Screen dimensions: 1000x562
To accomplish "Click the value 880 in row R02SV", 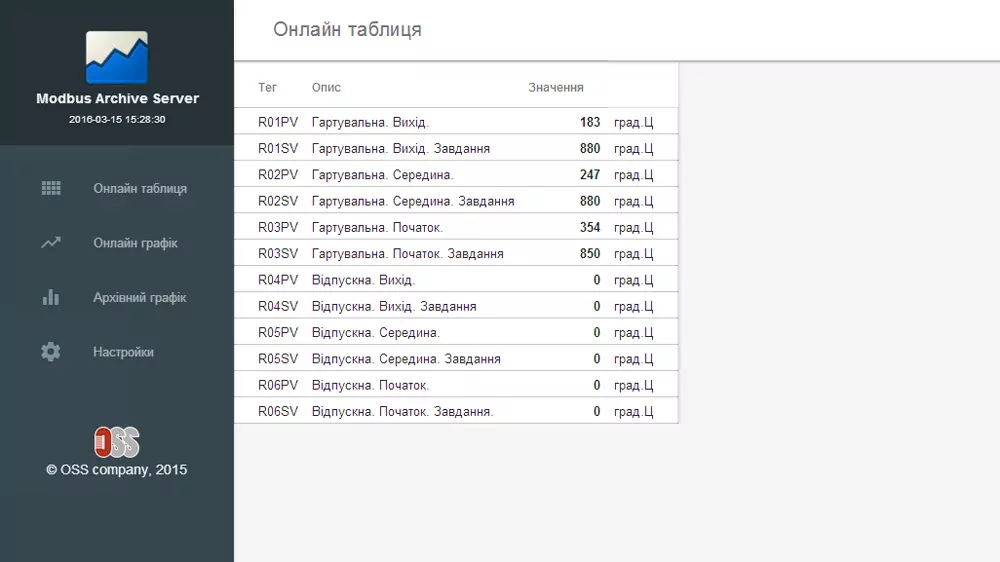I will 590,201.
